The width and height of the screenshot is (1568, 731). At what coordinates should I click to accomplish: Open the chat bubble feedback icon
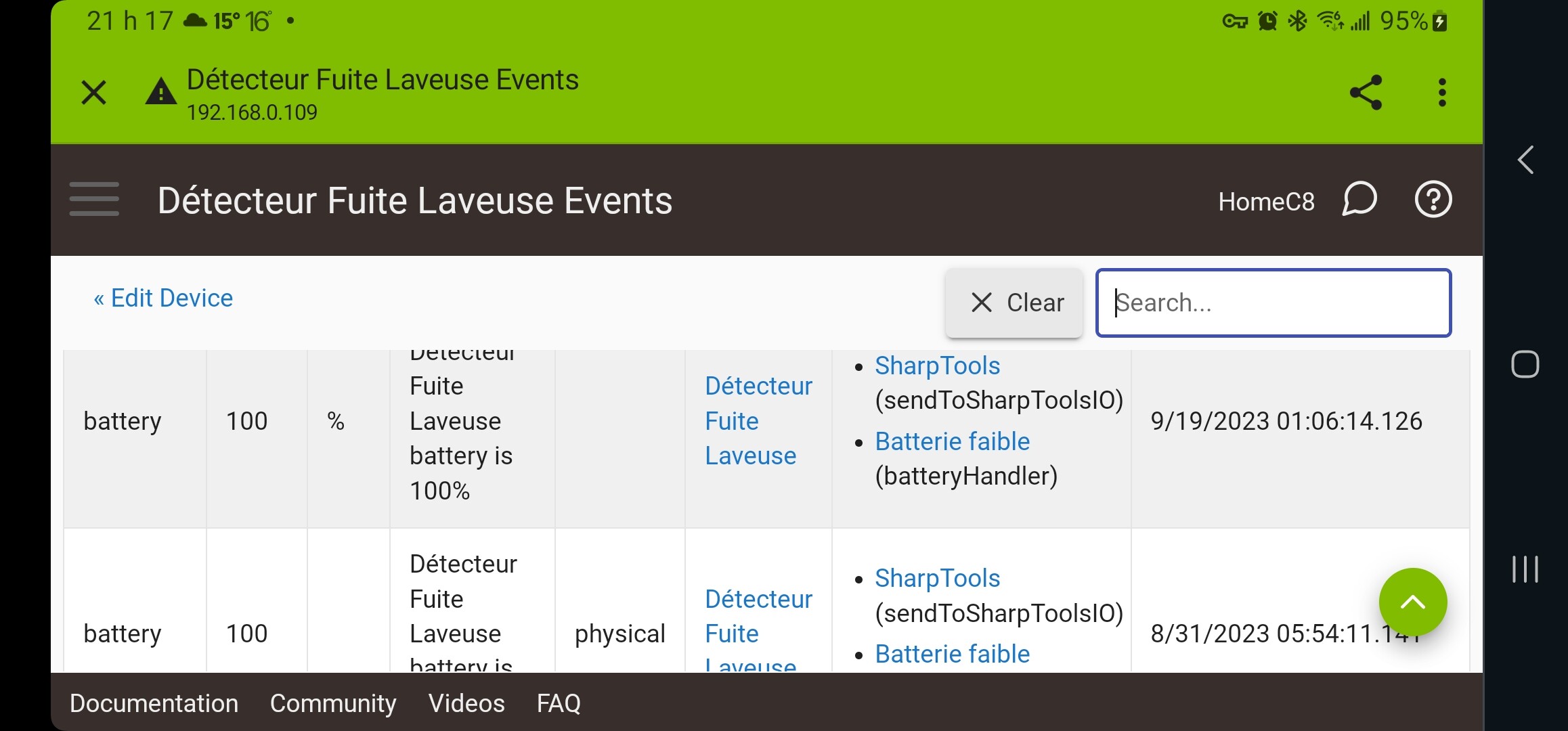[x=1359, y=200]
